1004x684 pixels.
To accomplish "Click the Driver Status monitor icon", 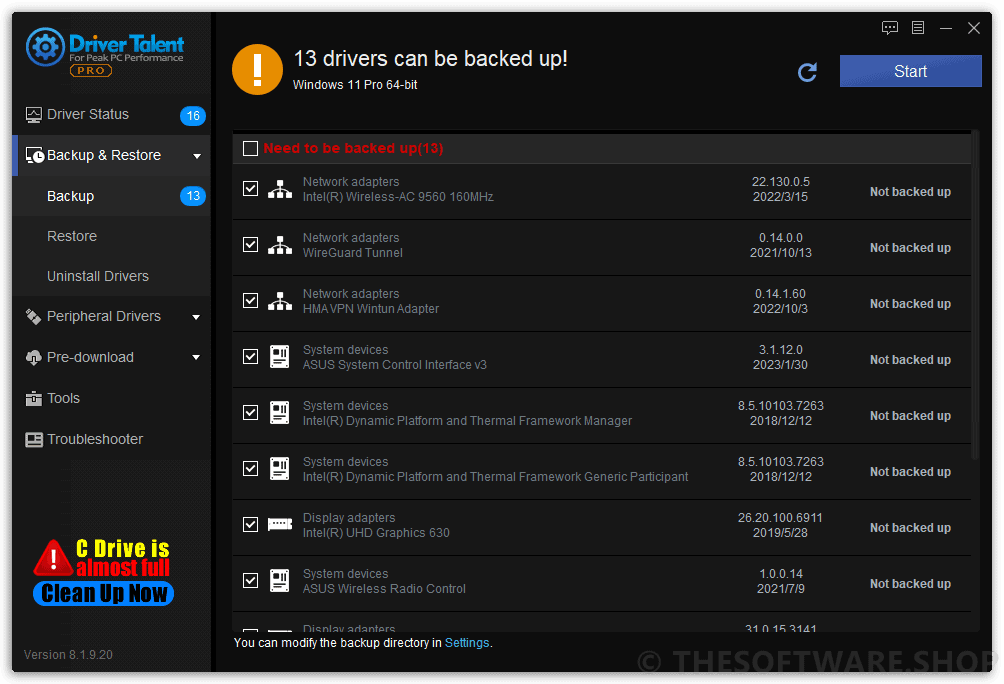I will (x=33, y=115).
